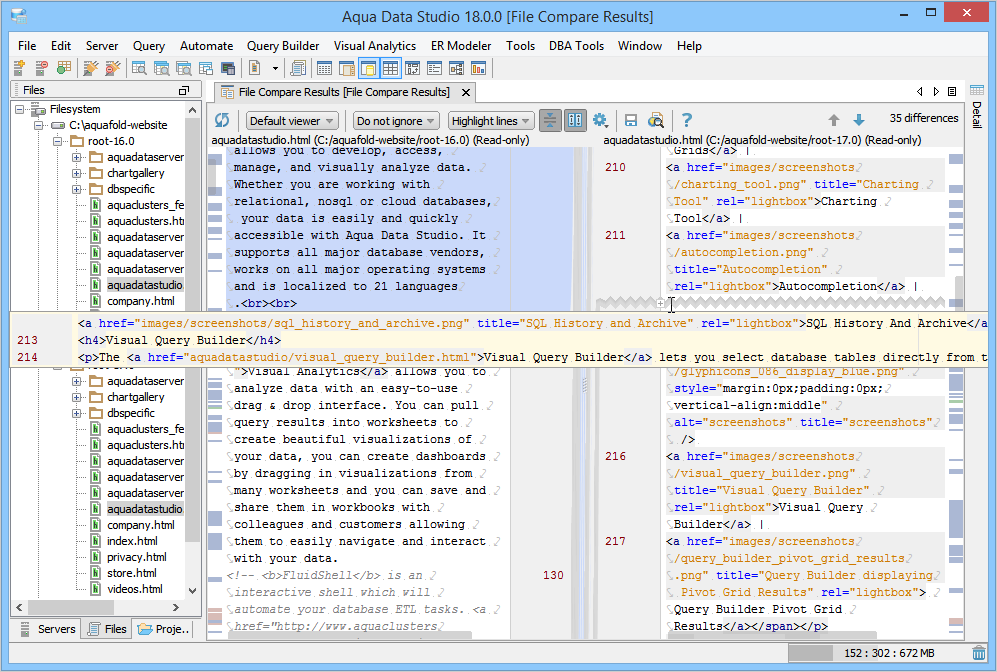Select company.html under root-16.0
This screenshot has width=997, height=672.
(141, 301)
